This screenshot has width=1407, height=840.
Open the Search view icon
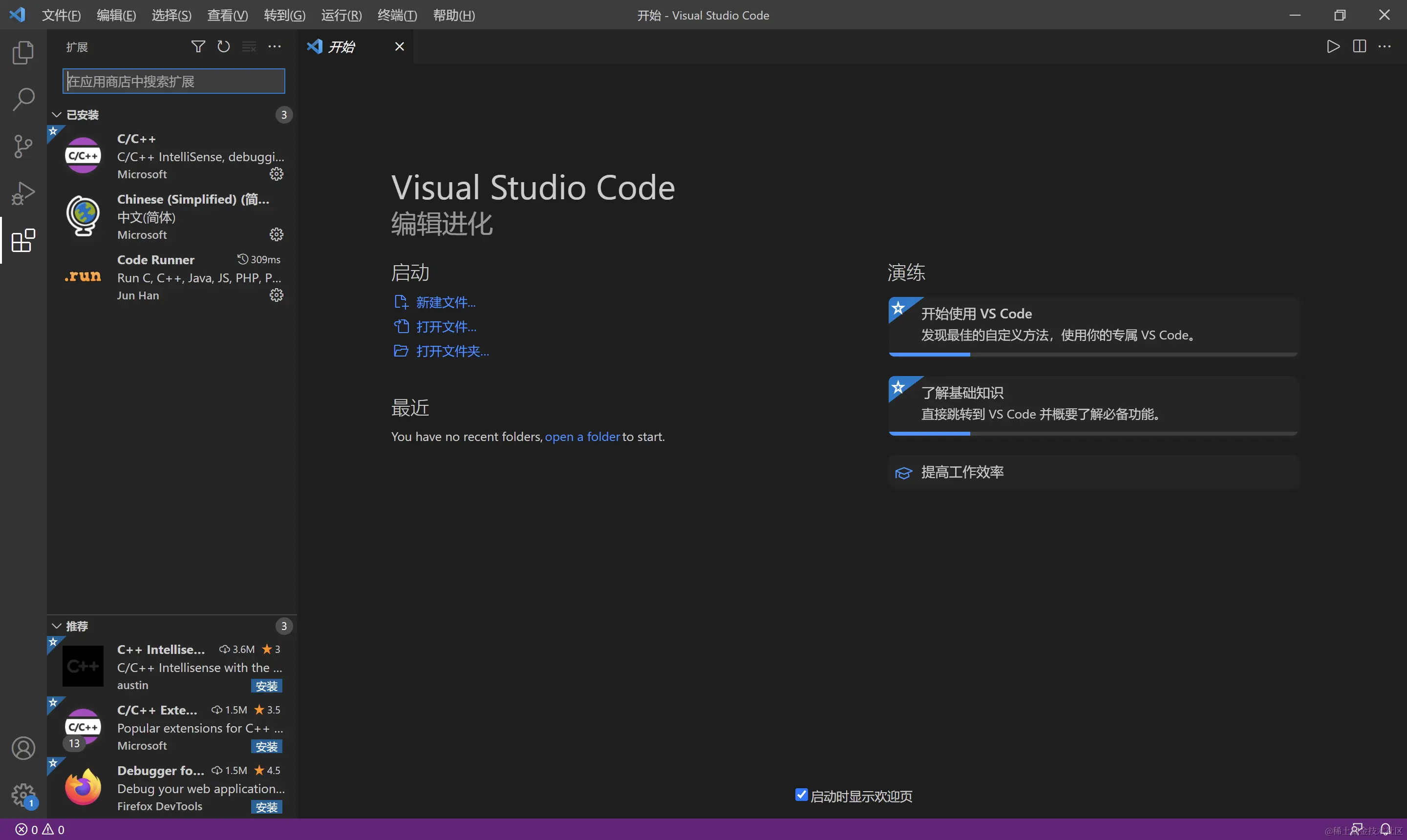22,100
